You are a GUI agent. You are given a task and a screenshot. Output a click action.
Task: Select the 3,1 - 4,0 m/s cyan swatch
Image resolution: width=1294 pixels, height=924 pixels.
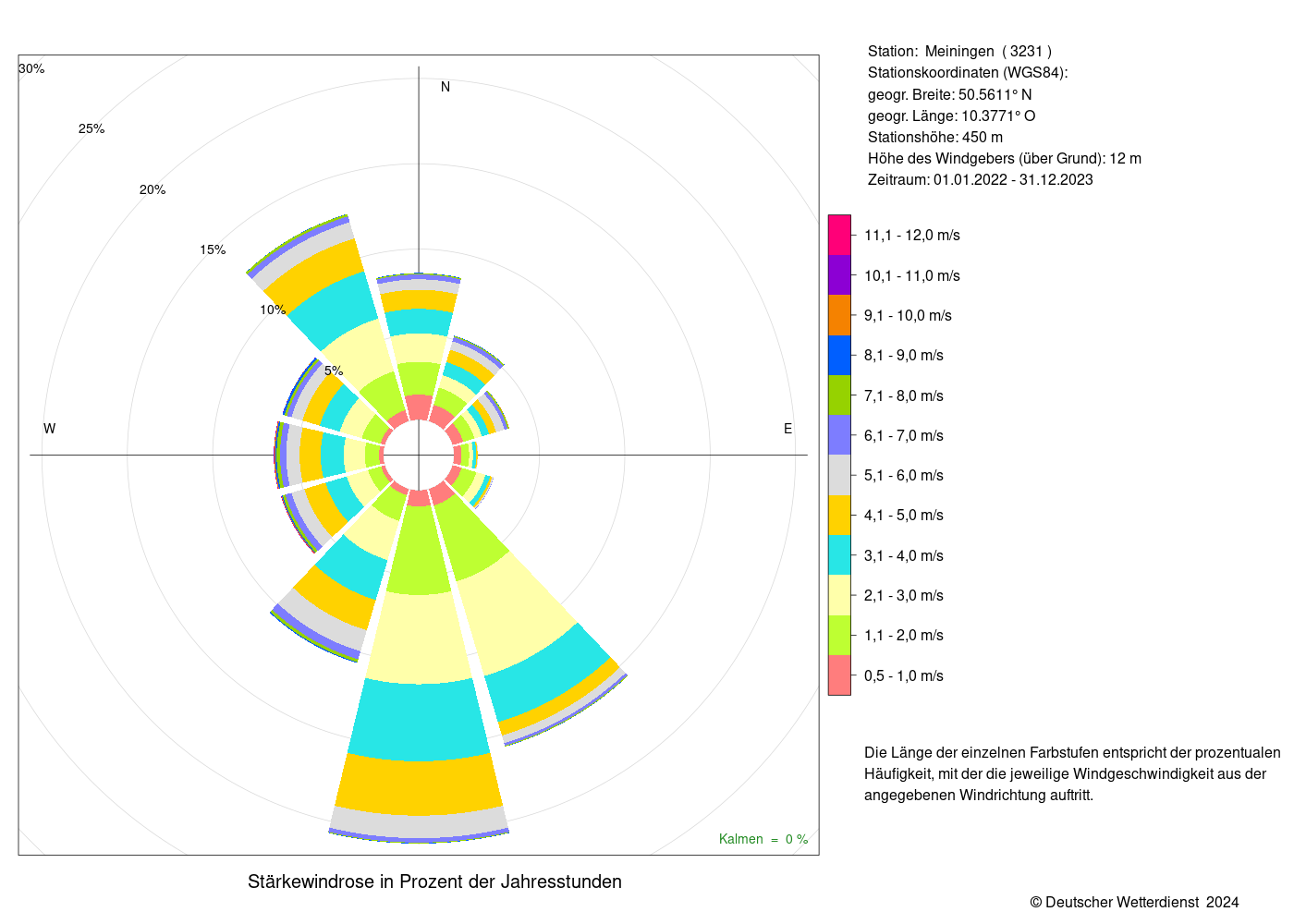coord(839,555)
